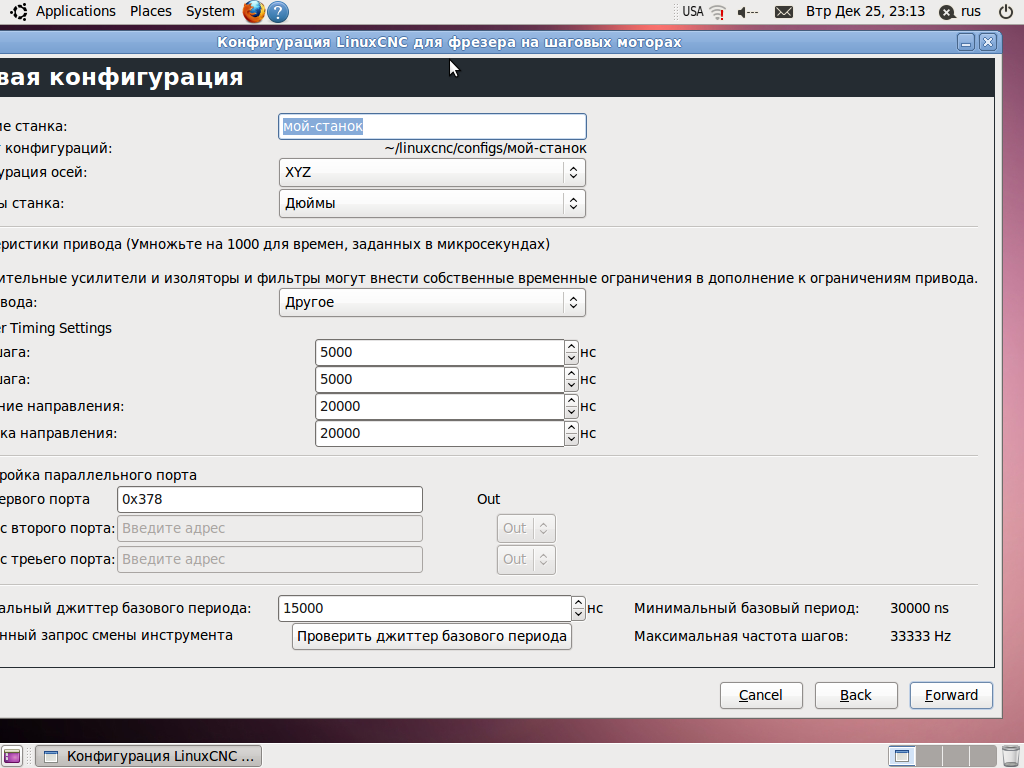Decrease the second 5000 step space value
Image resolution: width=1024 pixels, height=768 pixels.
(571, 385)
